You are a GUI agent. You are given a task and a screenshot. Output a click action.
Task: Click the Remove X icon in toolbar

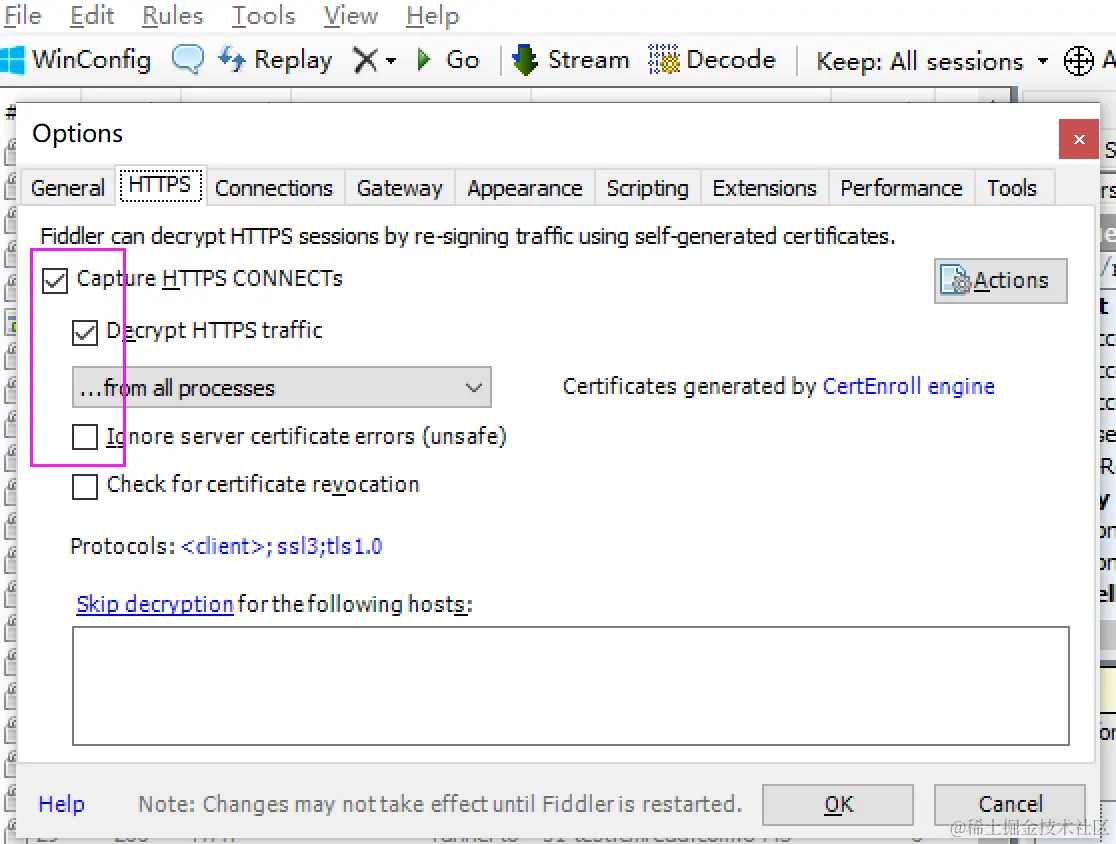point(366,60)
